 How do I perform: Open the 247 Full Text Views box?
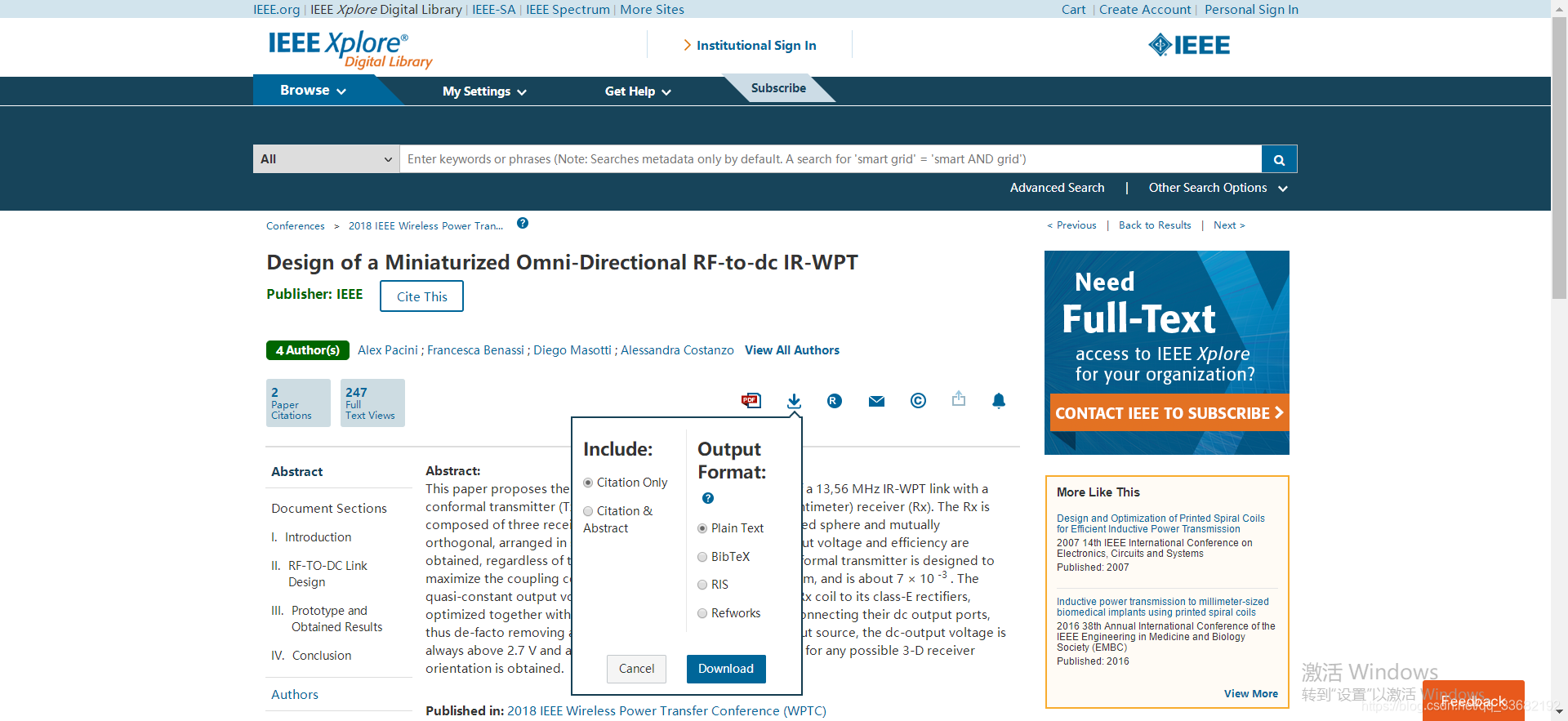pyautogui.click(x=372, y=403)
